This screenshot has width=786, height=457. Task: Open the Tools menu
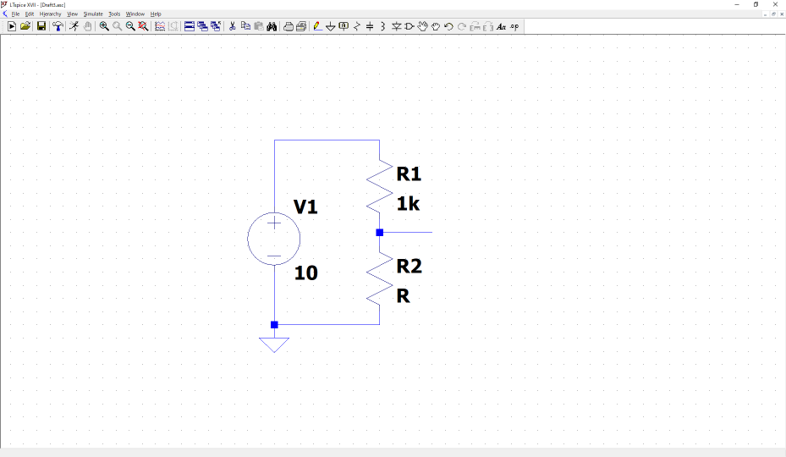pos(114,14)
